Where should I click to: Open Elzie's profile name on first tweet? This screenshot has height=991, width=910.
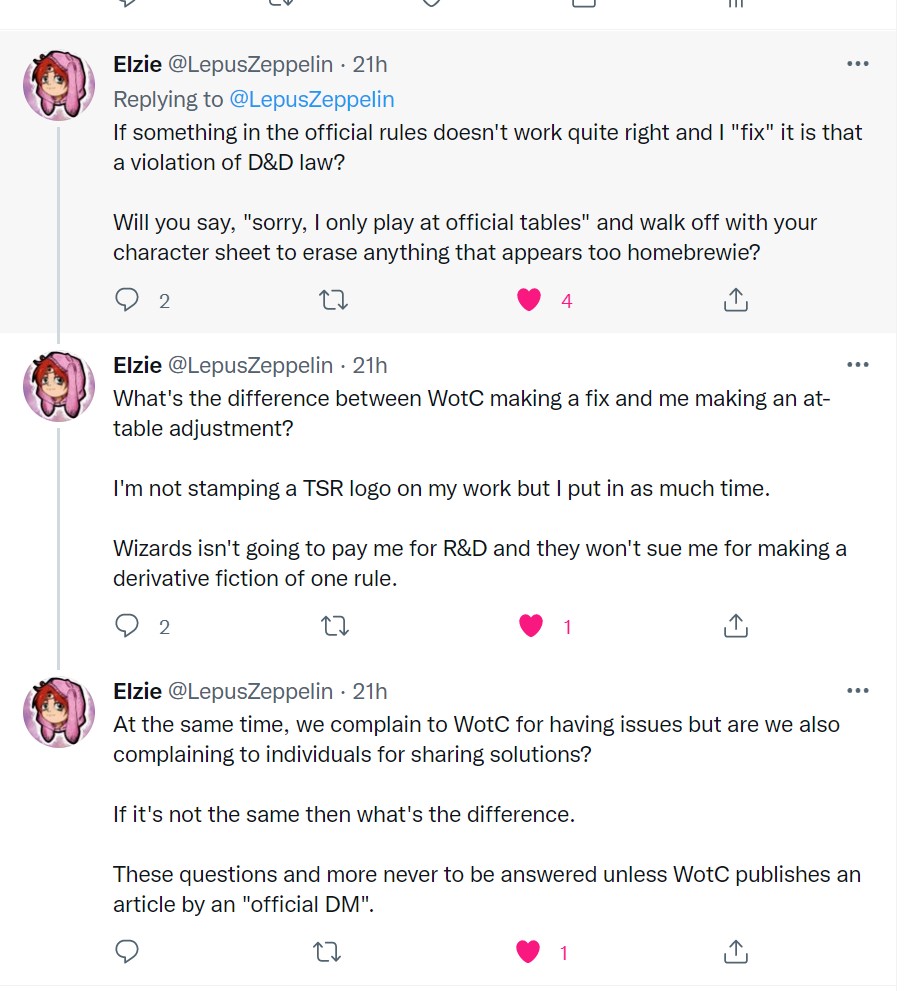(x=137, y=64)
